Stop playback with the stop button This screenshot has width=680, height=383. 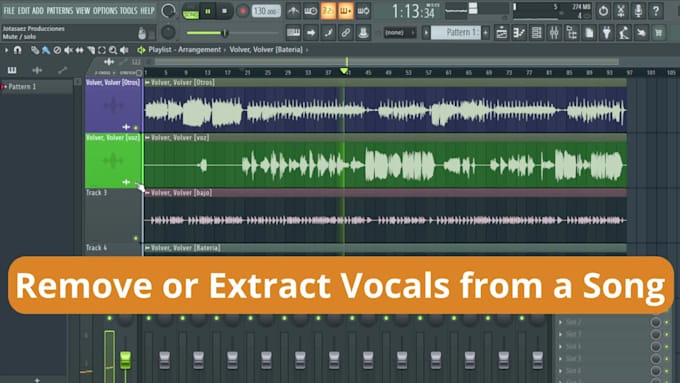[x=224, y=11]
